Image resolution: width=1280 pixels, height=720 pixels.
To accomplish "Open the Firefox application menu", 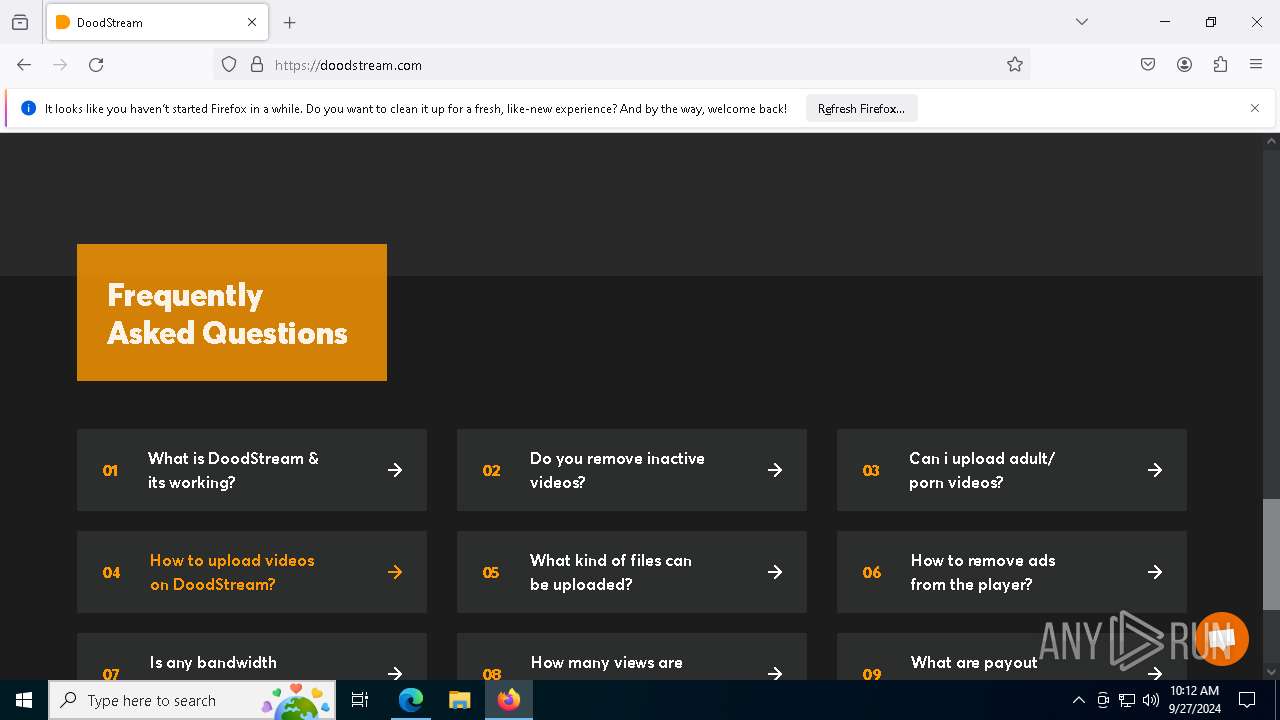I will point(1256,65).
